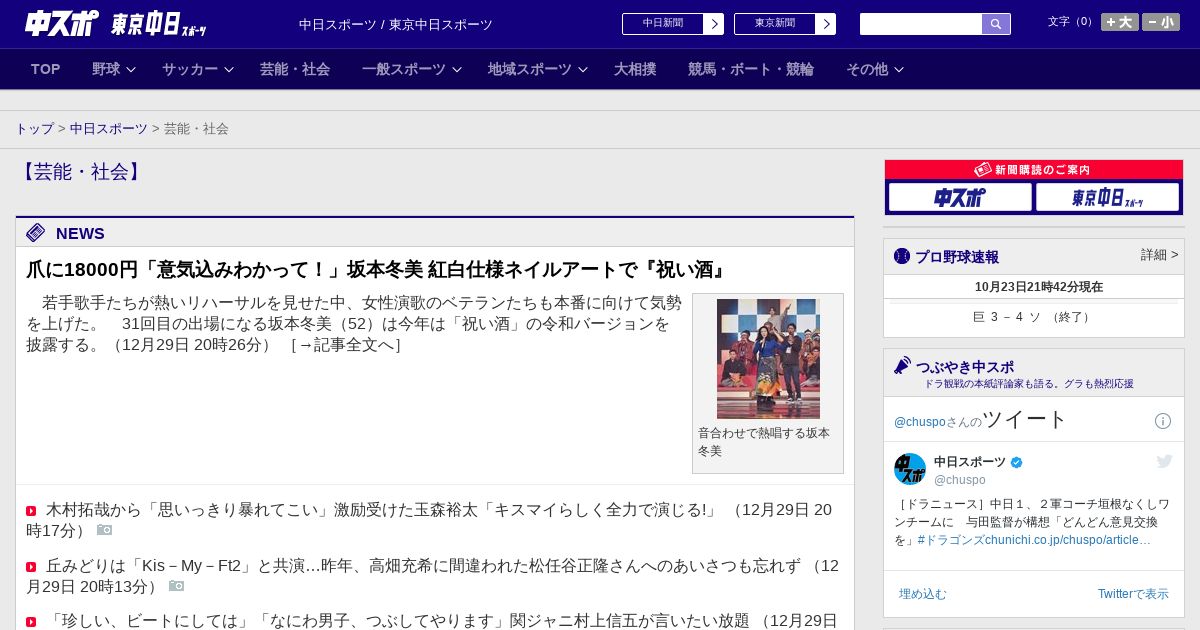The height and width of the screenshot is (630, 1200).
Task: Open the その他 menu
Action: click(867, 69)
